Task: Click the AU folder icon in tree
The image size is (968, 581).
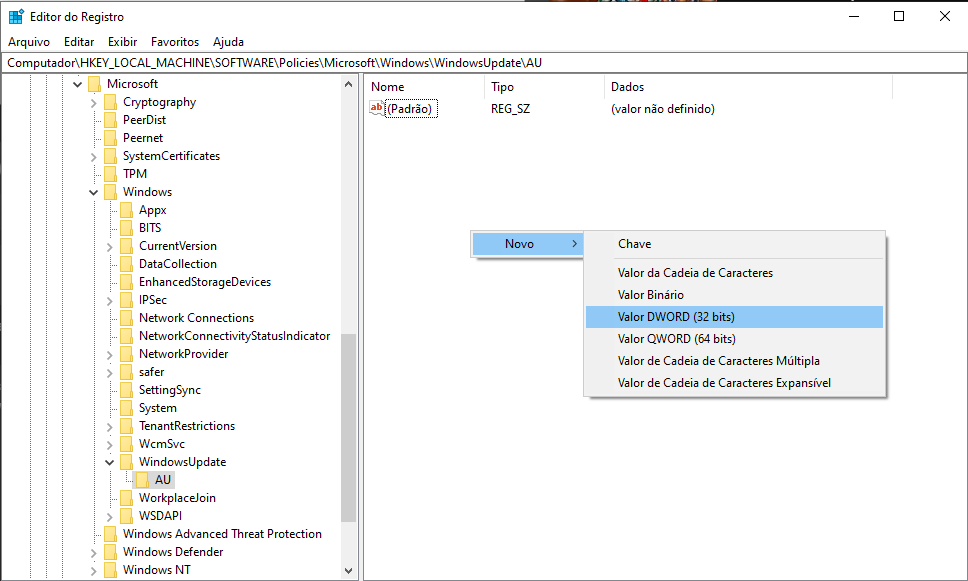Action: coord(143,480)
